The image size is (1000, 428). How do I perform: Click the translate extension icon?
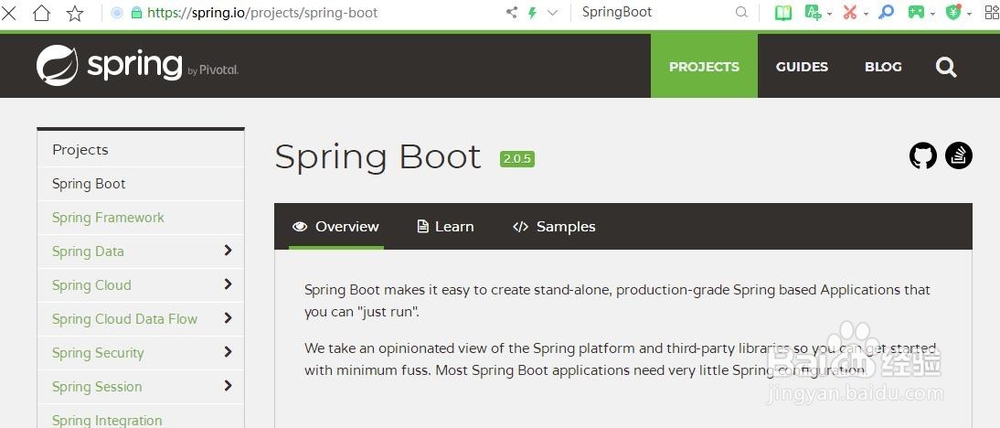tap(812, 13)
